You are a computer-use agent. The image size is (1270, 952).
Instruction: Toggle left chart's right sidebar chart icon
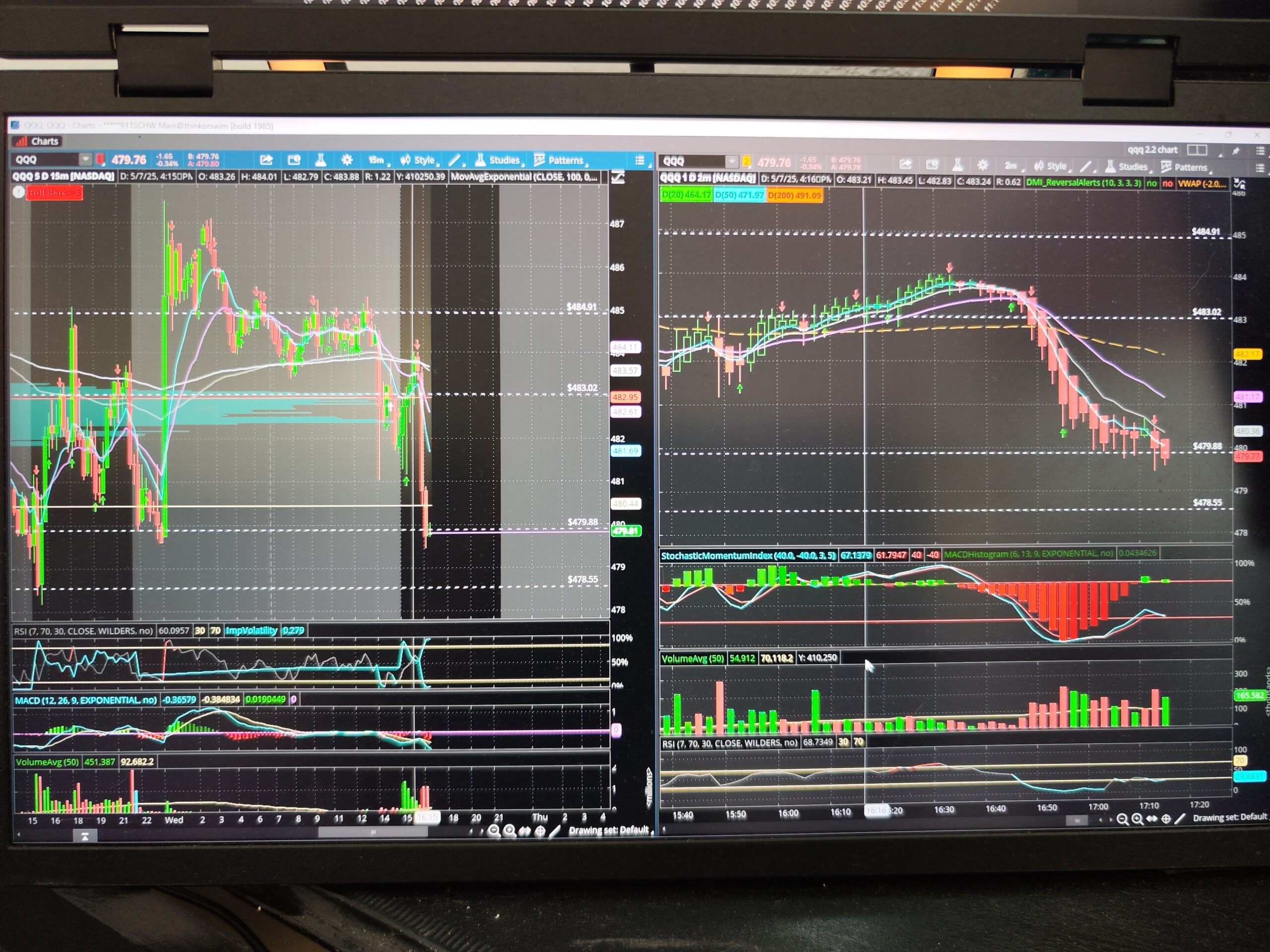click(x=618, y=178)
